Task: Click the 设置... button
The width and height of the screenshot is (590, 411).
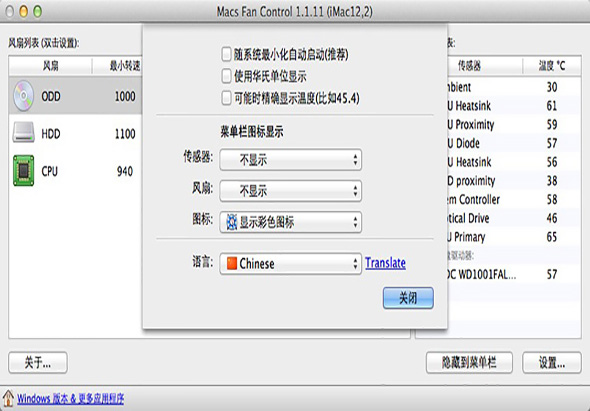Action: (x=552, y=363)
